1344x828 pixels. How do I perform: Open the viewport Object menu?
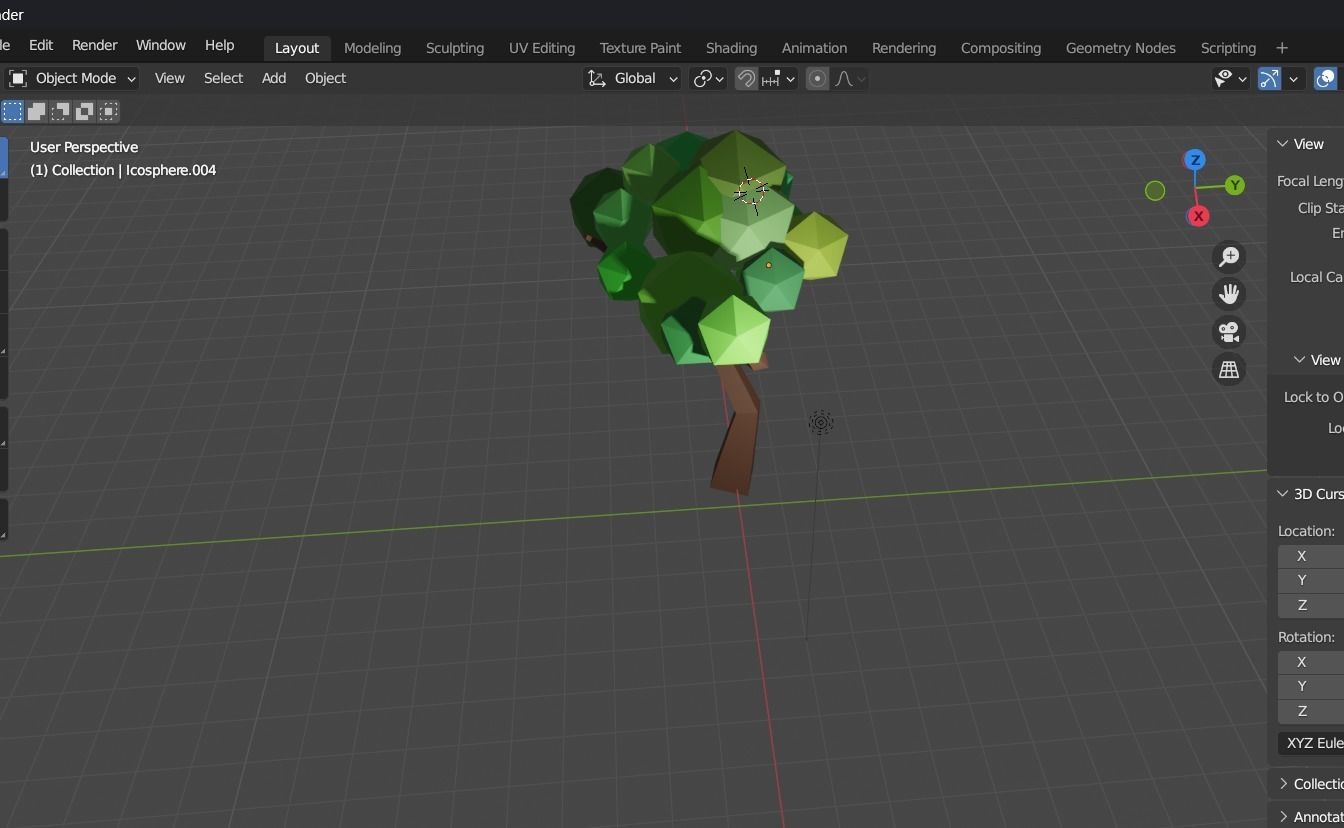coord(325,78)
